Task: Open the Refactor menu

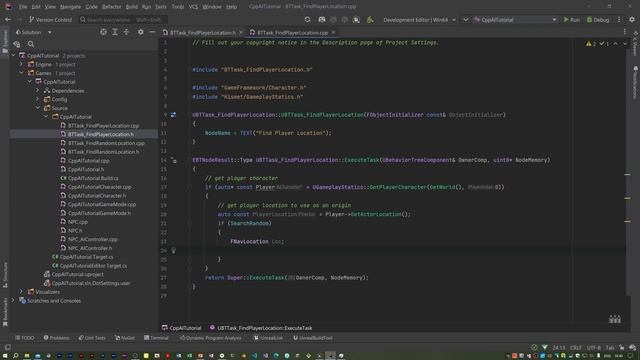Action: (111, 7)
